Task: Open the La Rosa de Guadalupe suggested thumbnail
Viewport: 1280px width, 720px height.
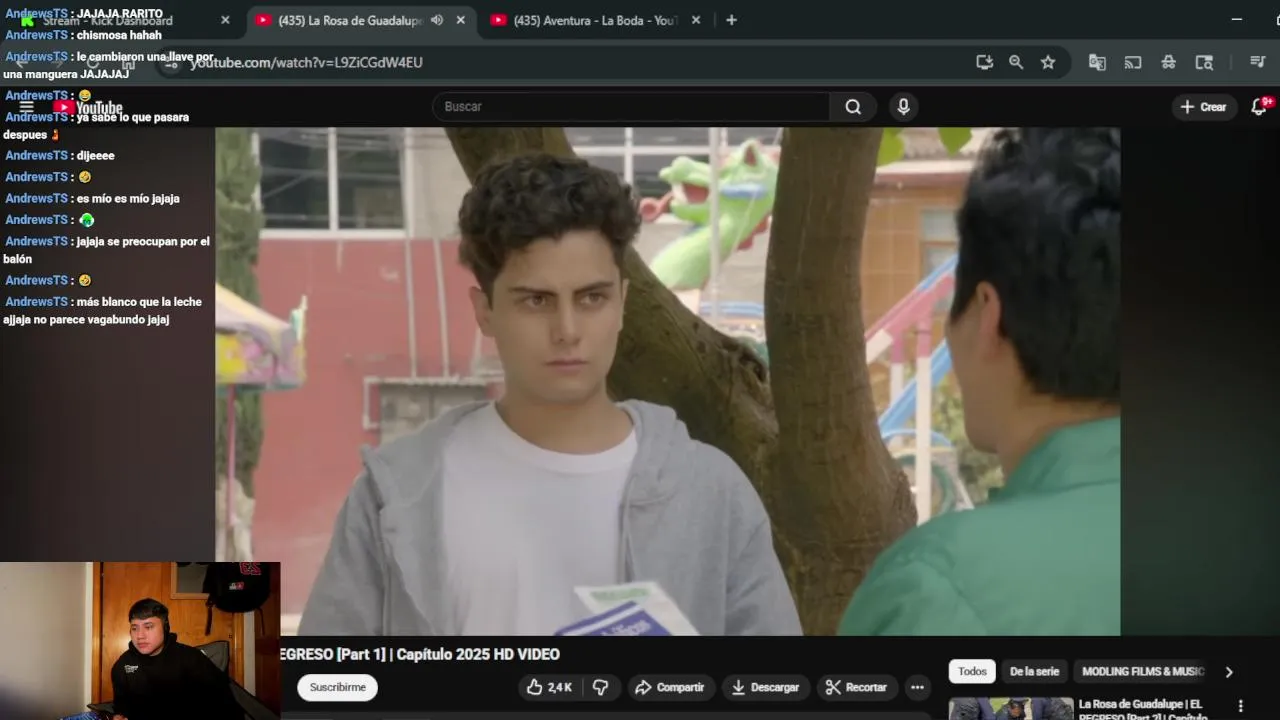Action: point(1011,709)
